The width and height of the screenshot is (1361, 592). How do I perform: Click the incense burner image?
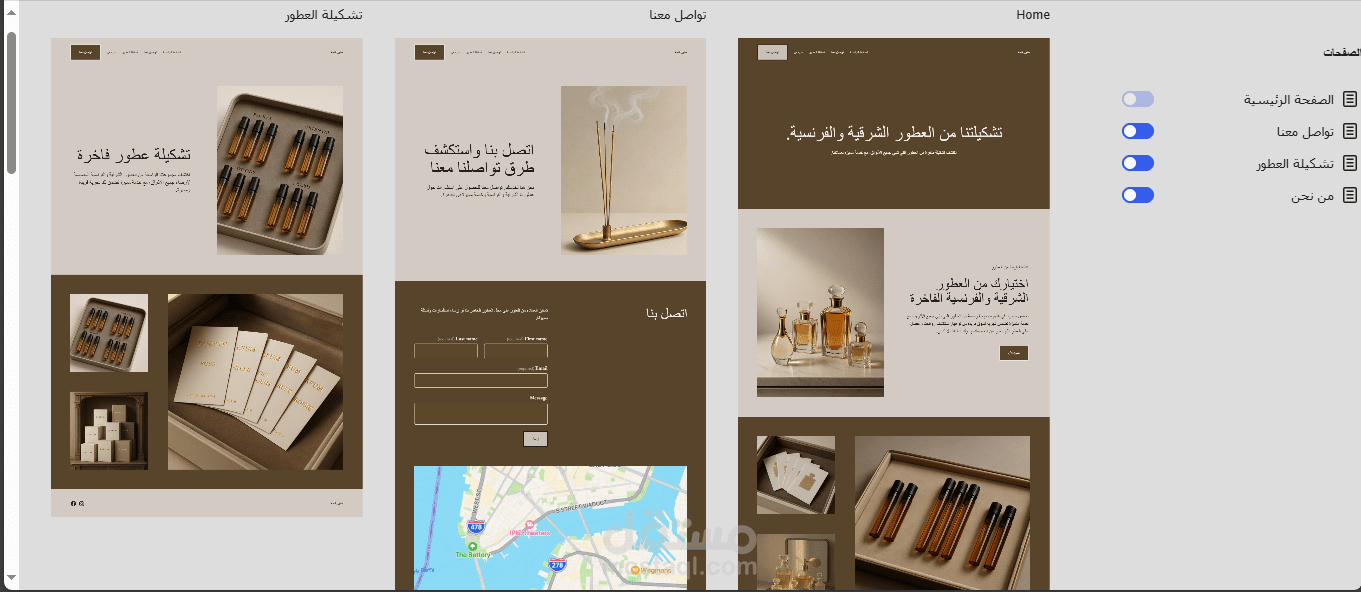click(624, 170)
